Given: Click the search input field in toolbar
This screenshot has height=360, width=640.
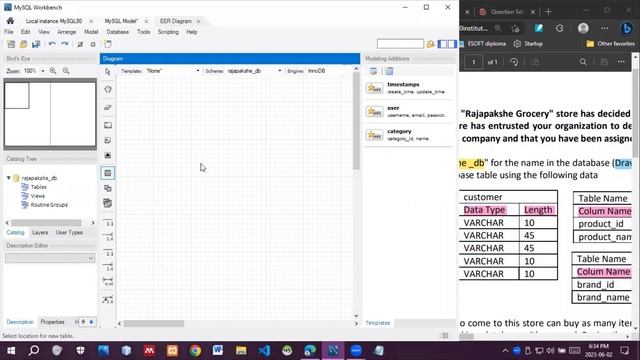Looking at the screenshot, I should [x=400, y=44].
